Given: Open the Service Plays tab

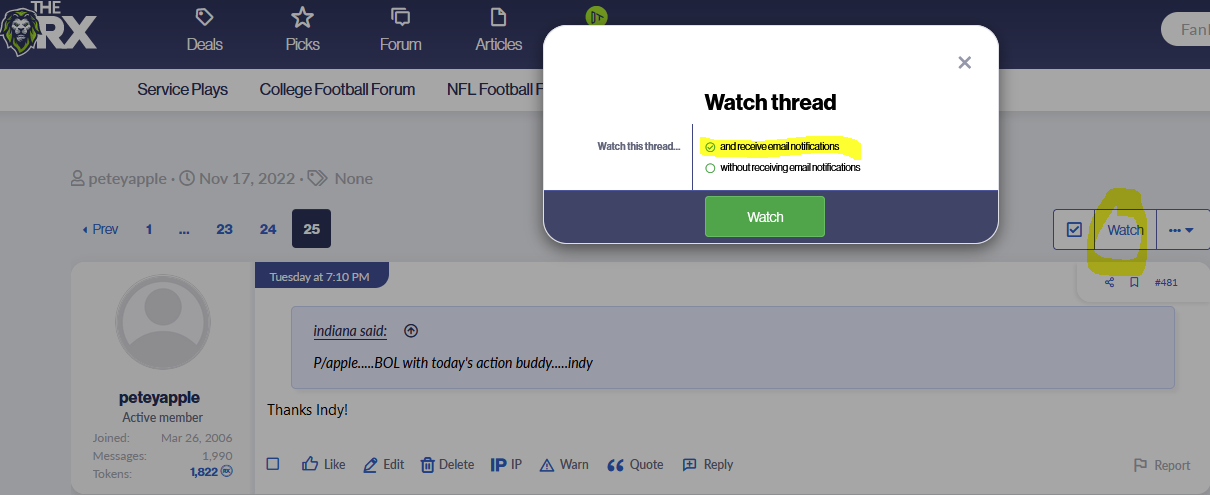Looking at the screenshot, I should [x=182, y=89].
